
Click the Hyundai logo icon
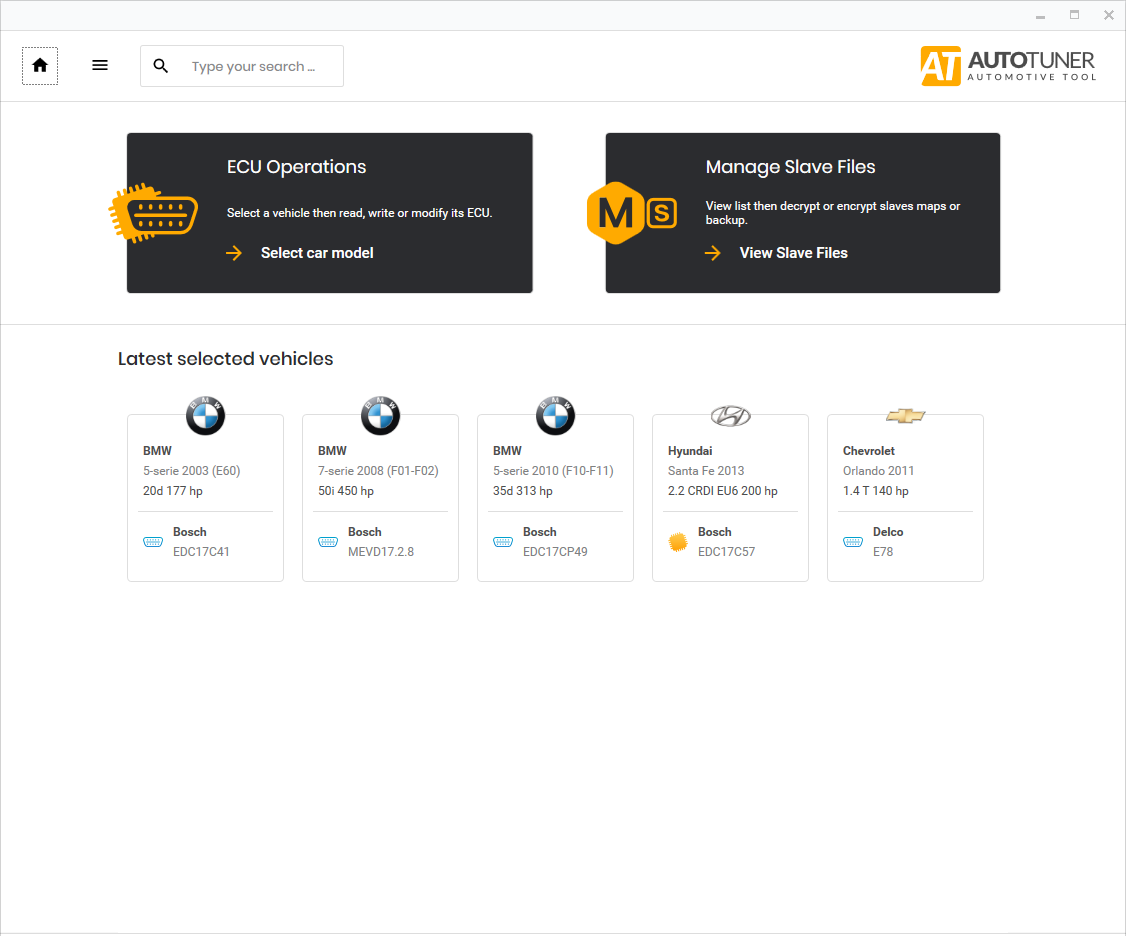(x=730, y=416)
